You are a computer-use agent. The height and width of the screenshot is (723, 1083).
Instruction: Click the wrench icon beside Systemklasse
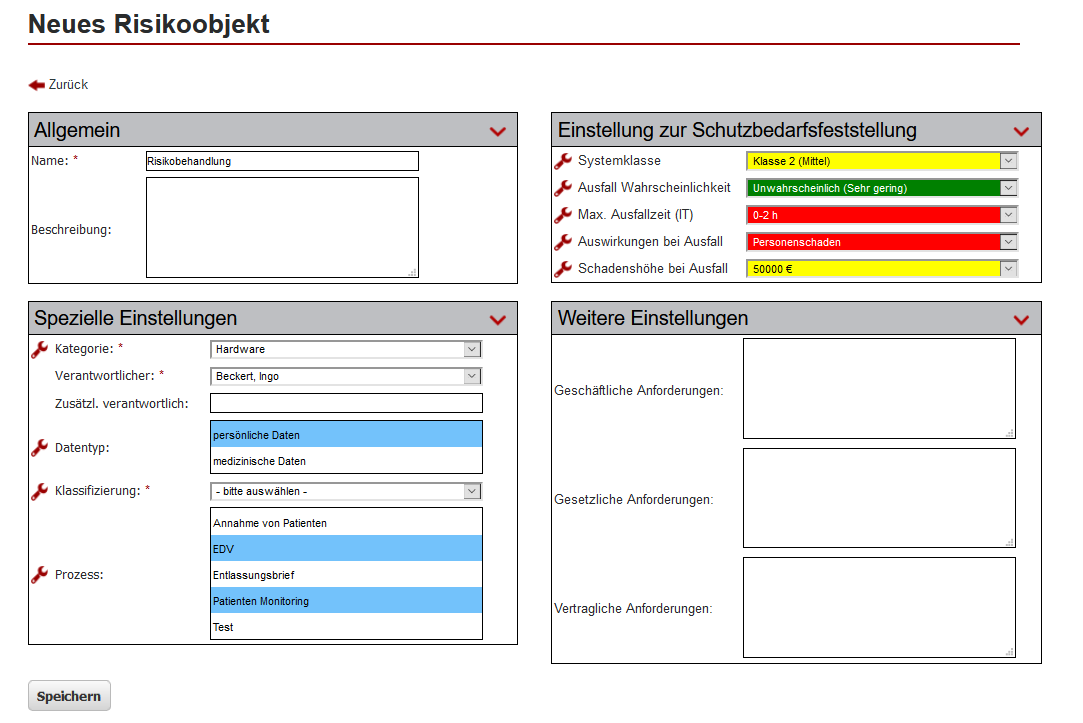[x=562, y=161]
